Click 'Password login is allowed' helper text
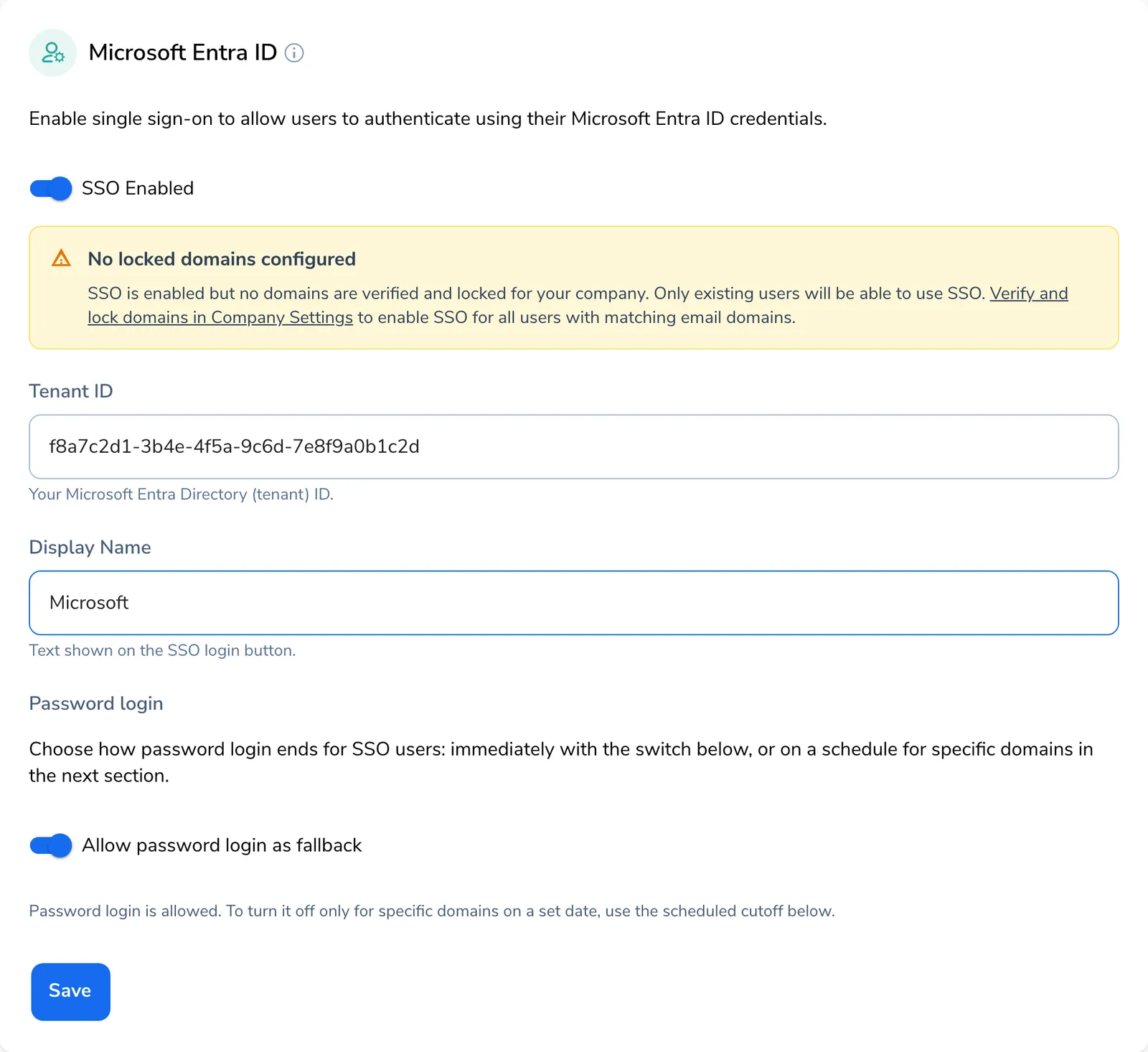The image size is (1148, 1052). 432,911
